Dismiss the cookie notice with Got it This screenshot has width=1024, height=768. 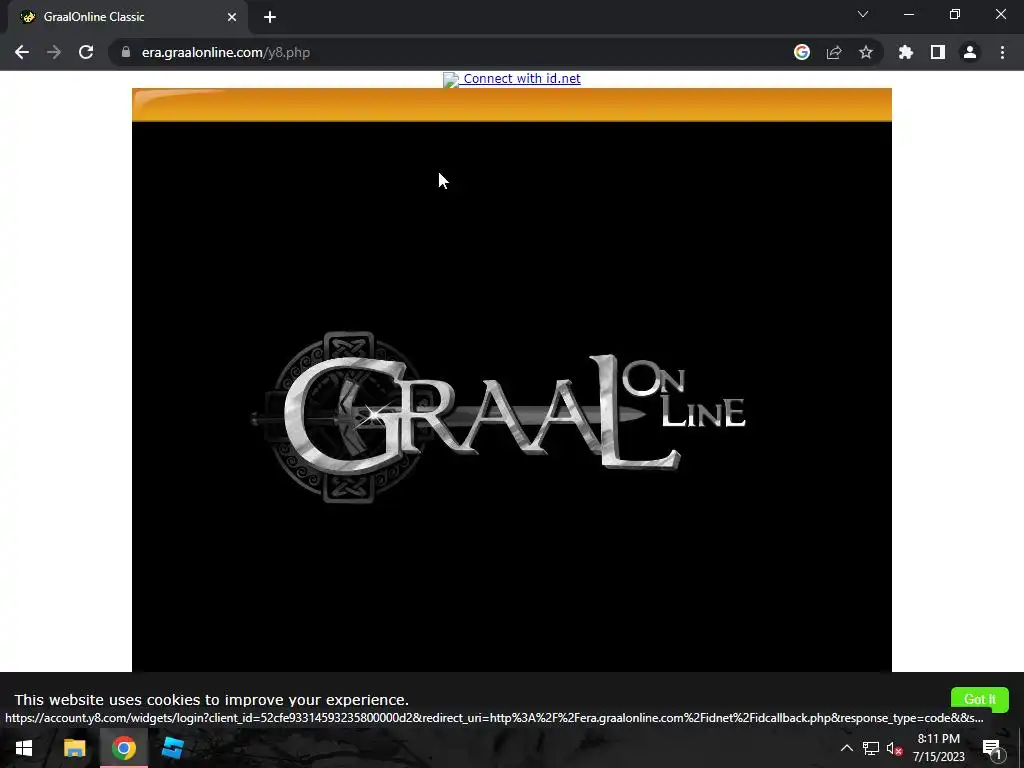click(x=980, y=699)
